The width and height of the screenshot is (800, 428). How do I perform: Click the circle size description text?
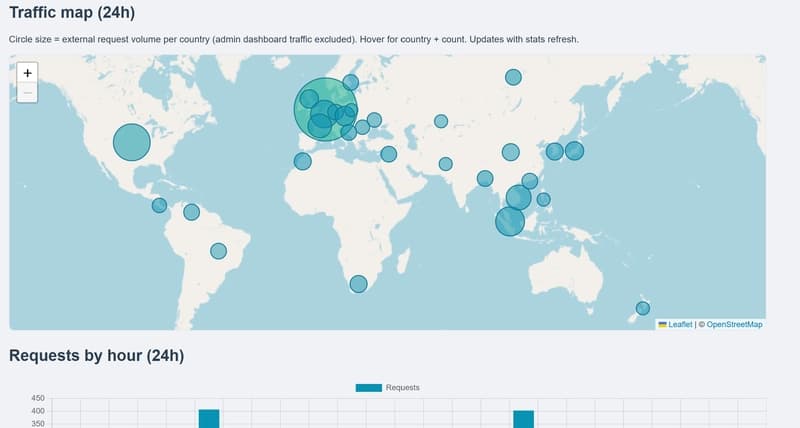[x=294, y=39]
